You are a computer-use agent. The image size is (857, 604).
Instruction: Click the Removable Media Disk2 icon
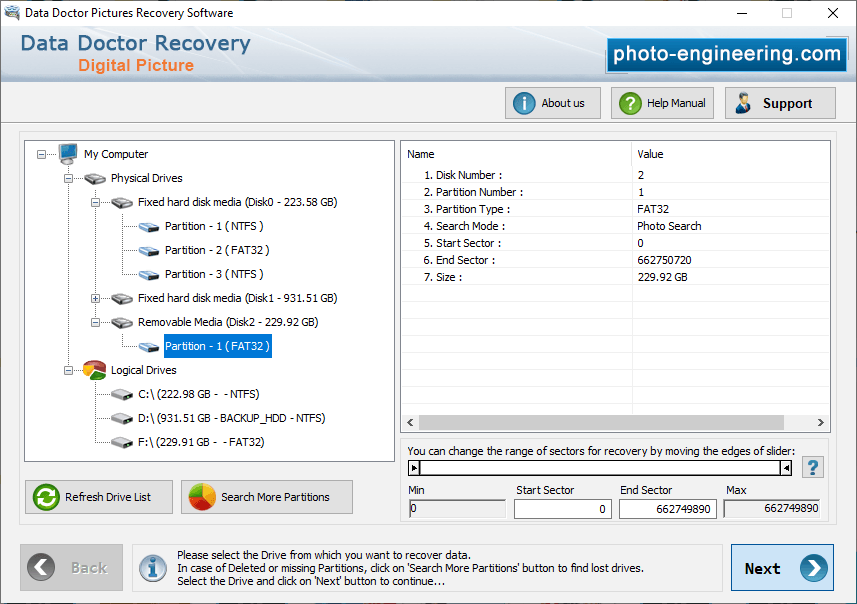122,322
